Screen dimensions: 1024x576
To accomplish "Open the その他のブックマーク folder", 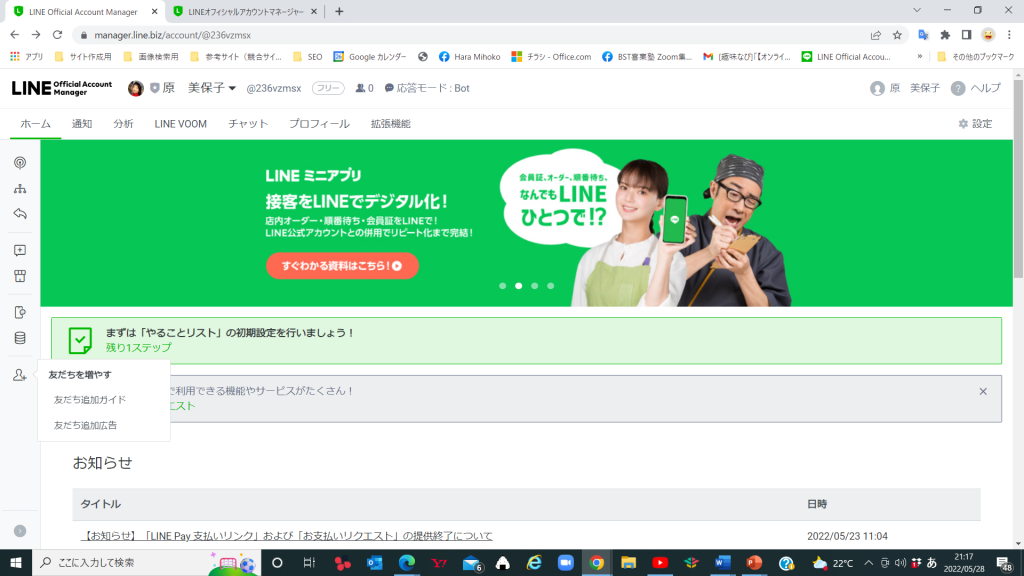I will 975,57.
